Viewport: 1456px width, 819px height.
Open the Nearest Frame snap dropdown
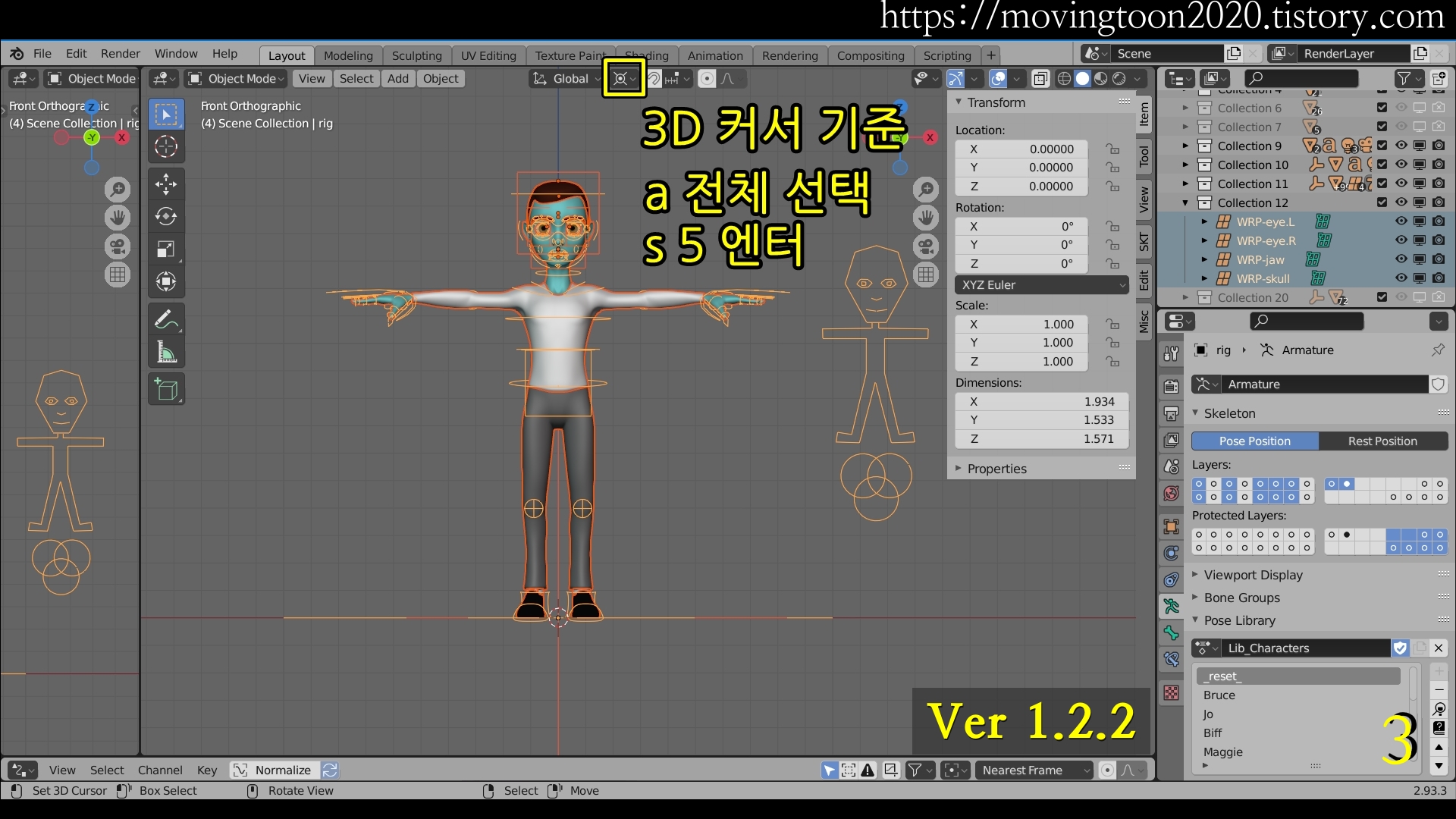[1034, 770]
